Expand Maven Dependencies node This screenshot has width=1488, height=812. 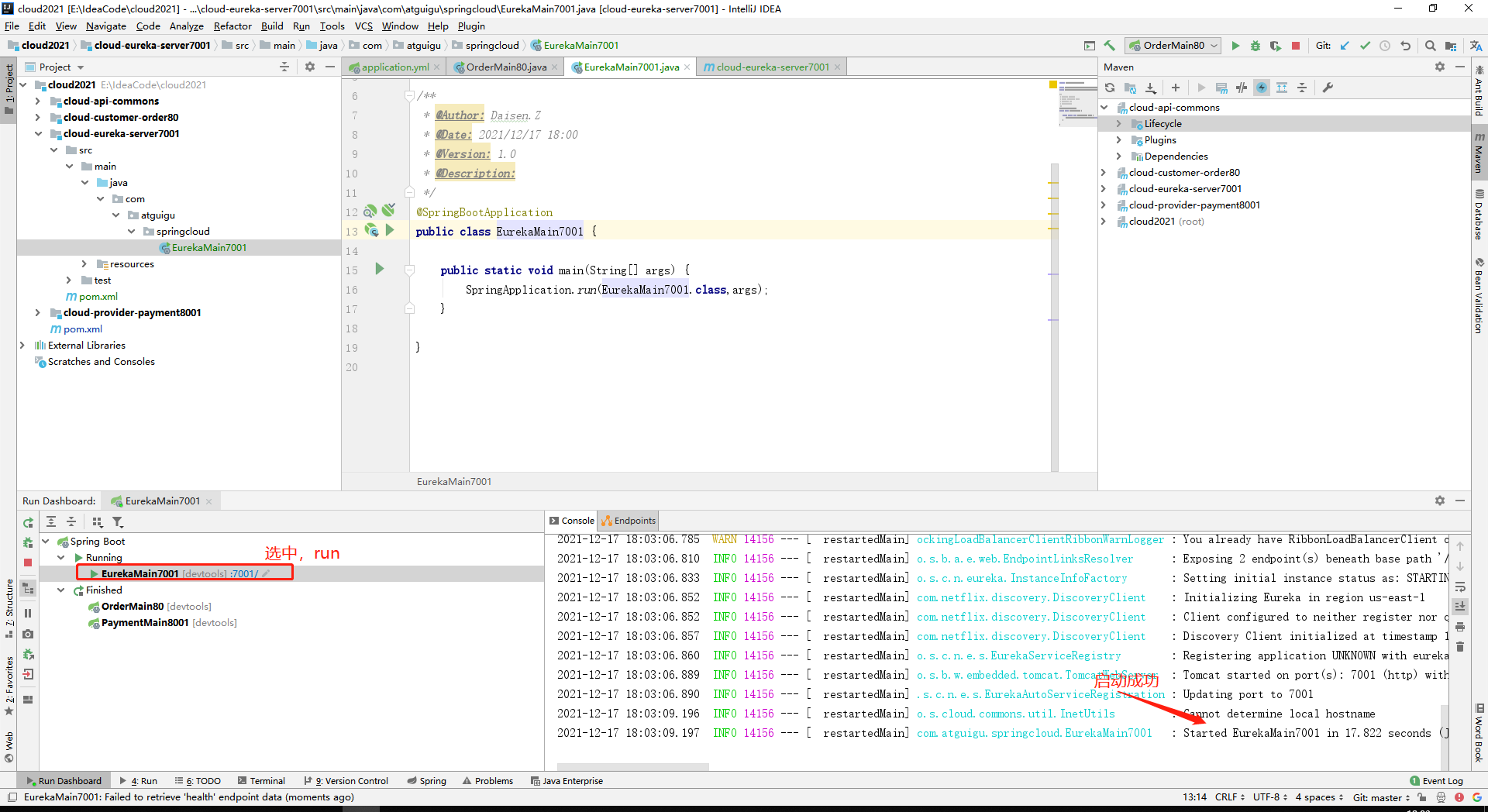(x=1118, y=157)
